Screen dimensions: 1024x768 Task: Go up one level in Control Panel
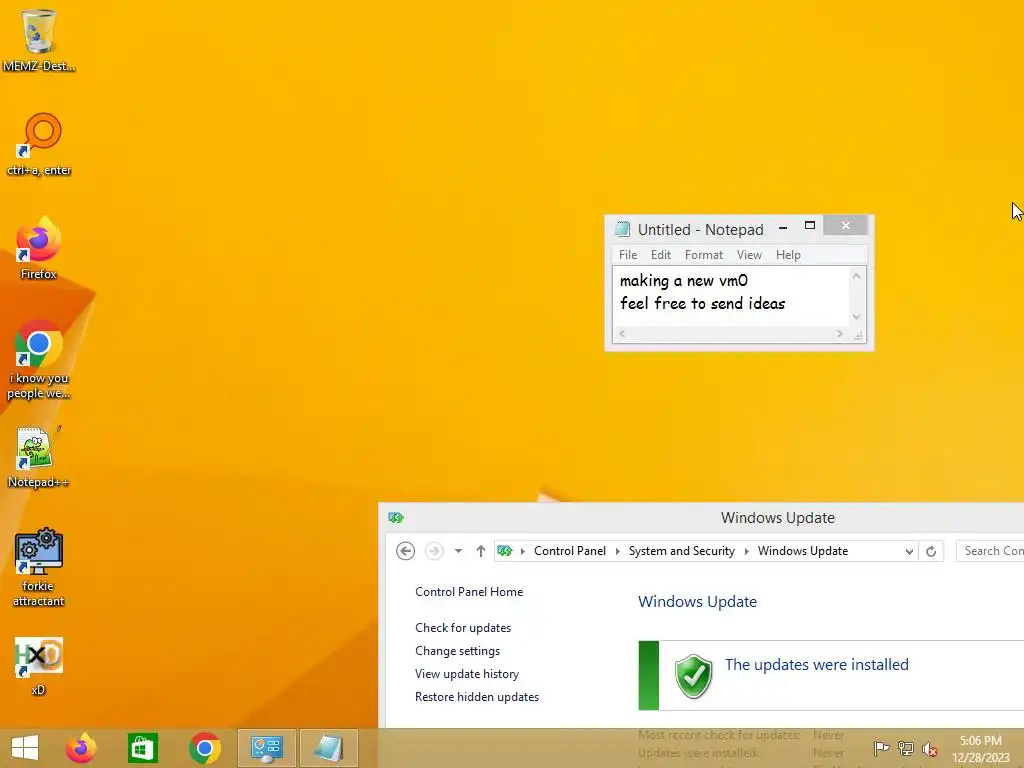coord(481,551)
